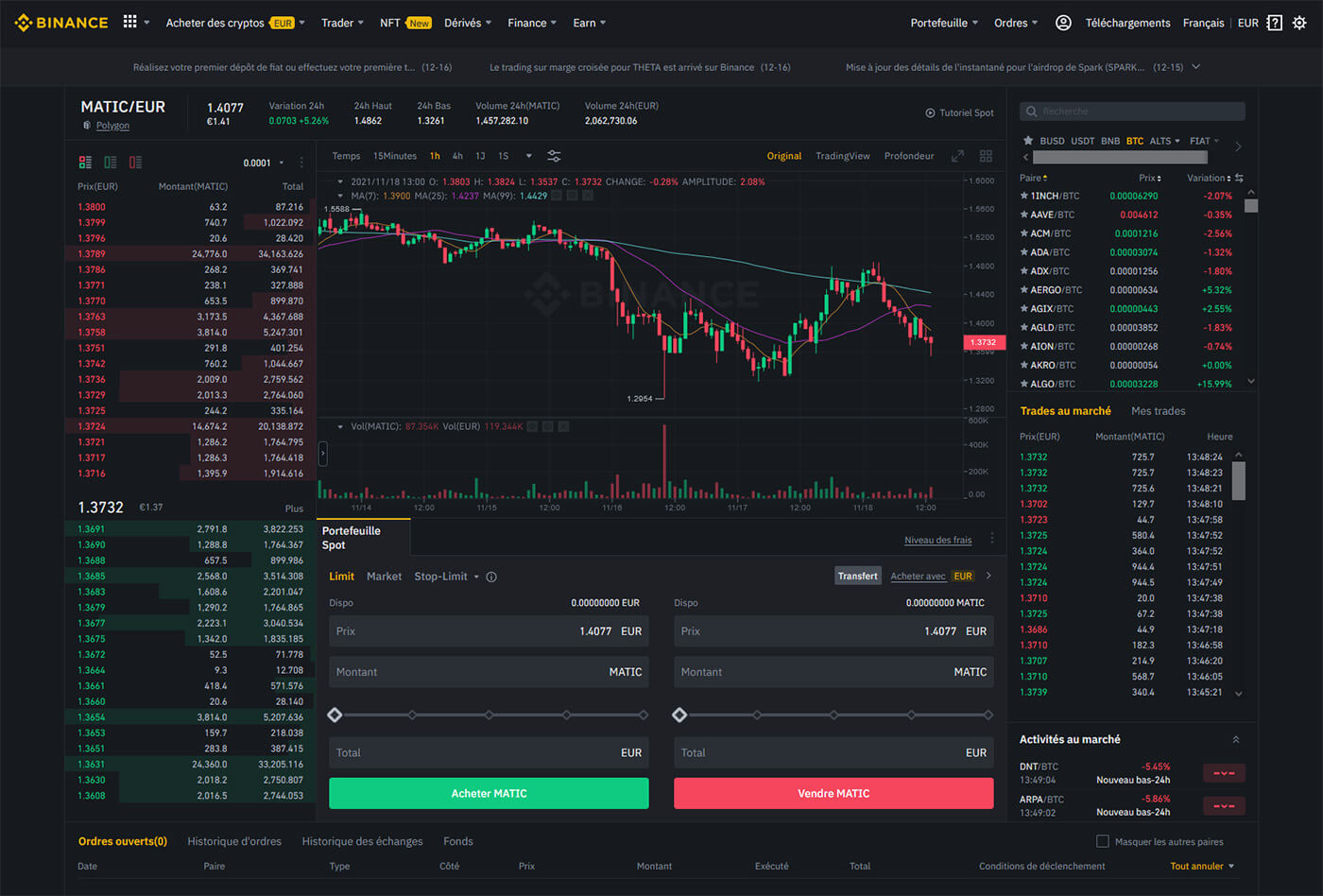Sort pairs by Prix column
The width and height of the screenshot is (1323, 896).
coord(1150,178)
